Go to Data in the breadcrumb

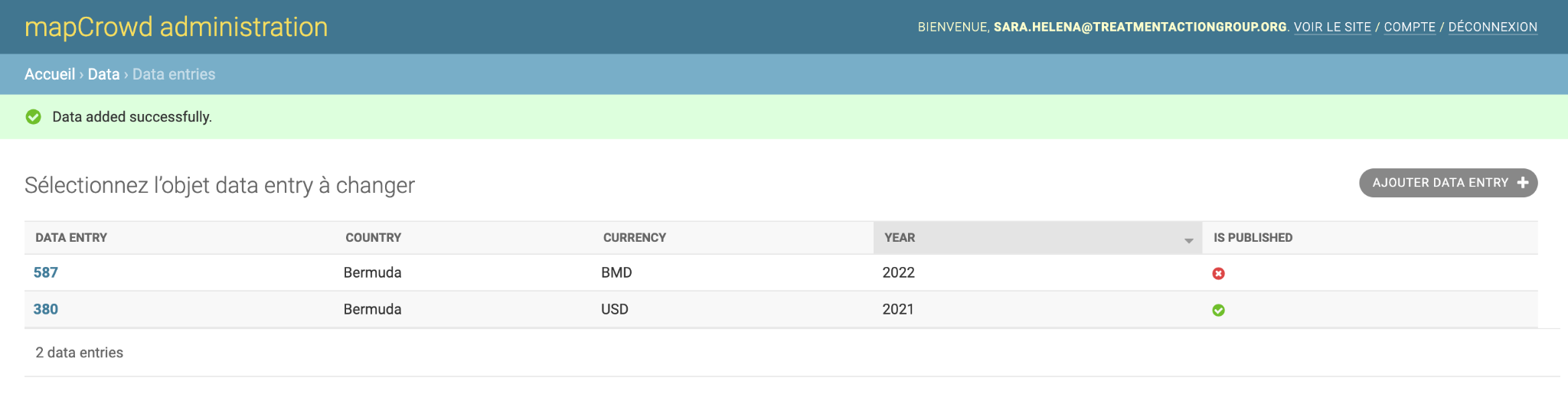click(x=103, y=74)
